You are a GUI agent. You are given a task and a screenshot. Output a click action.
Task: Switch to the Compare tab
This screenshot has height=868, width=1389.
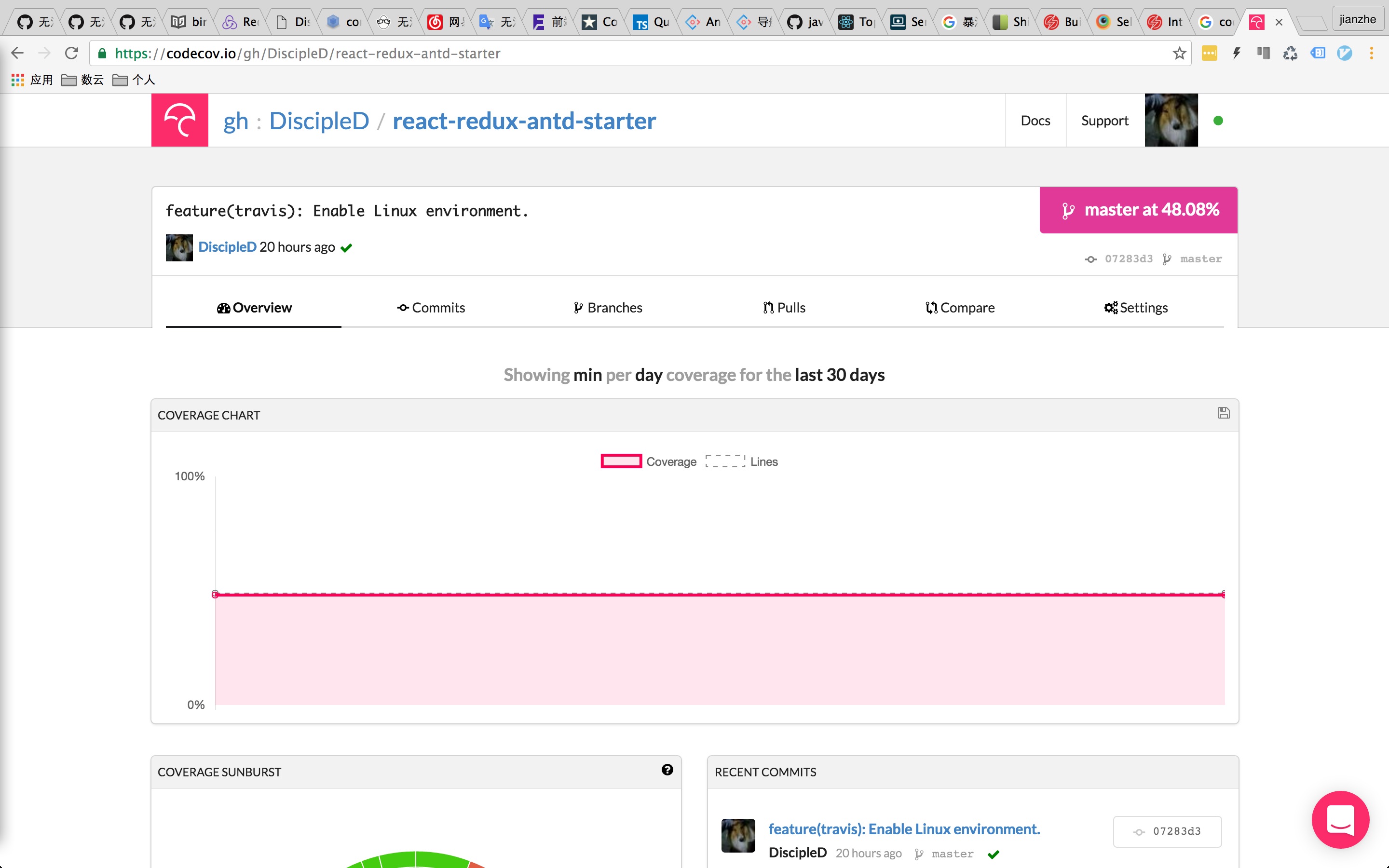[960, 308]
